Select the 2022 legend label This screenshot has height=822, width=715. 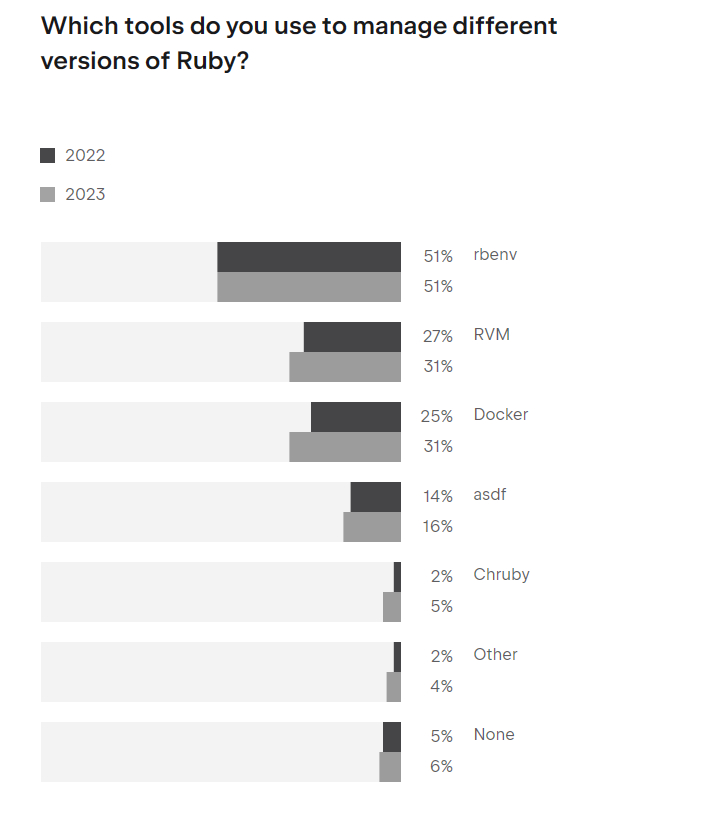point(85,156)
